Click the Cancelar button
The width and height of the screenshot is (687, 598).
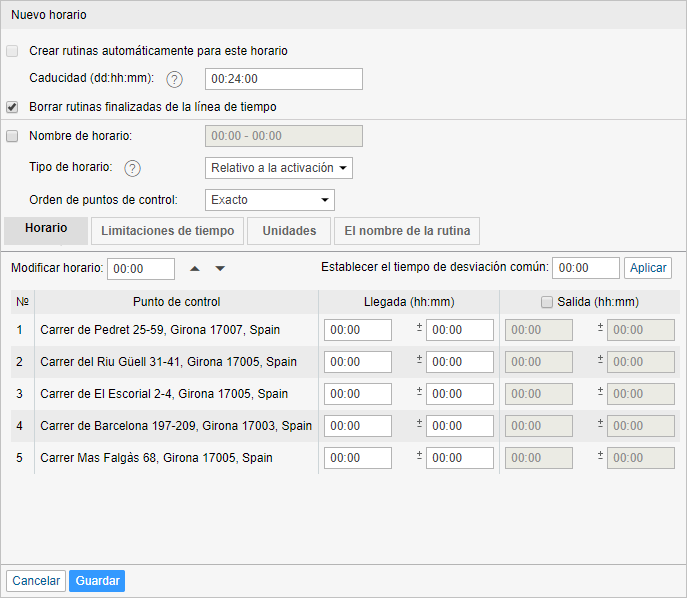[x=36, y=581]
